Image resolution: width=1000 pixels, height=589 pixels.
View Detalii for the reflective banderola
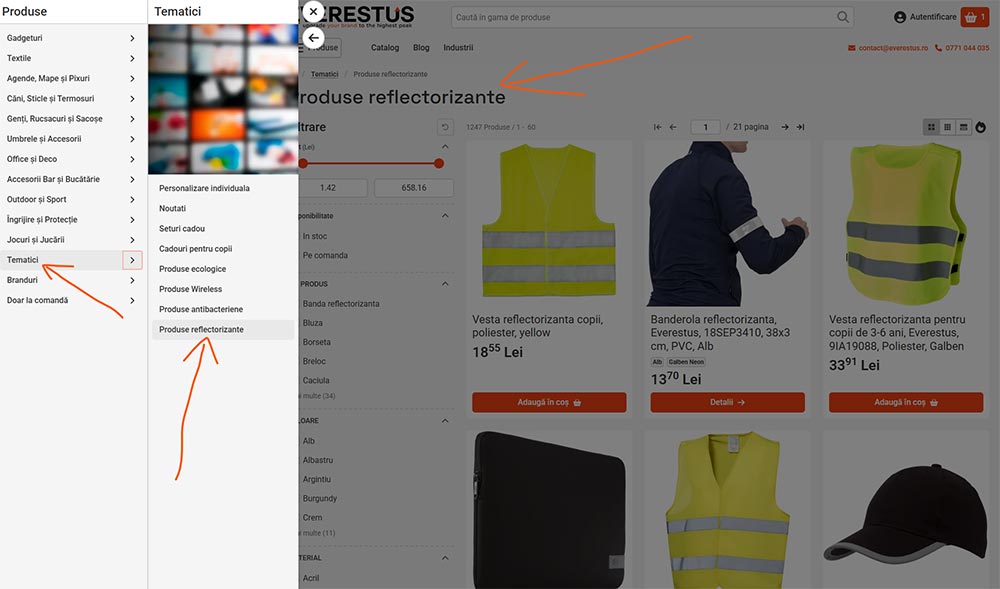coord(727,402)
